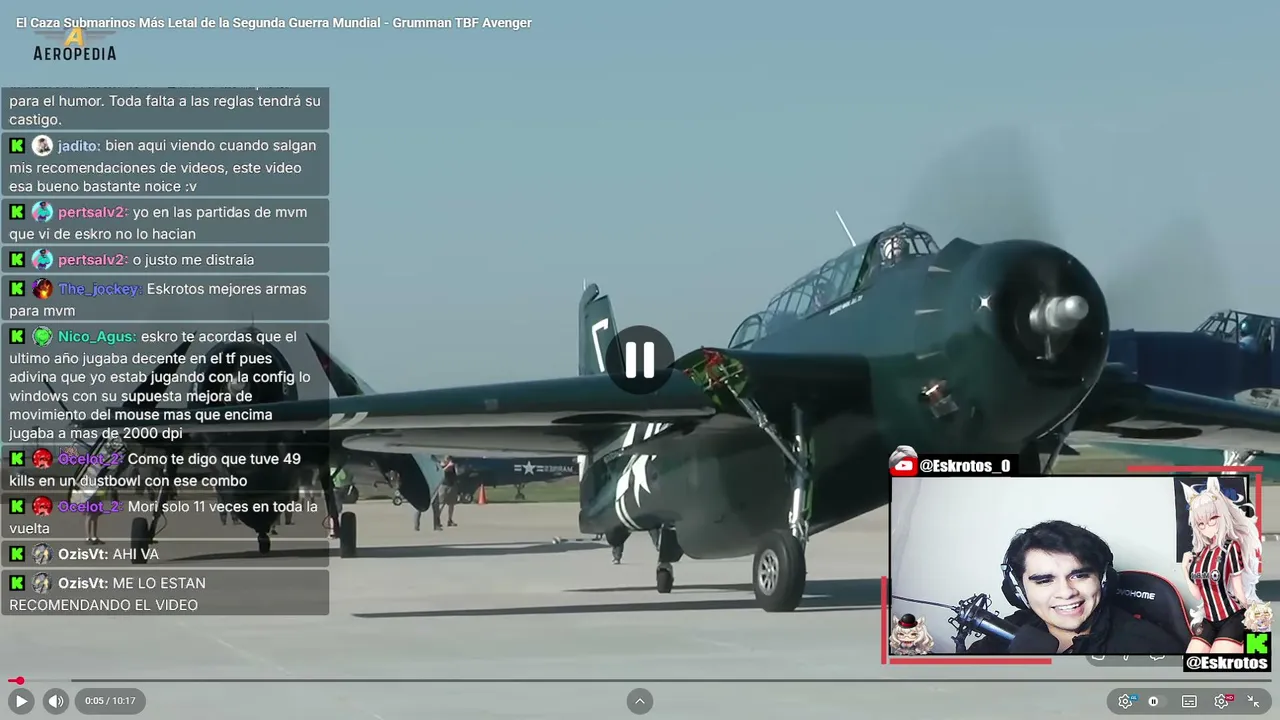Viewport: 1280px width, 720px height.
Task: Click the Kick badge beside jadito's message
Action: point(17,145)
